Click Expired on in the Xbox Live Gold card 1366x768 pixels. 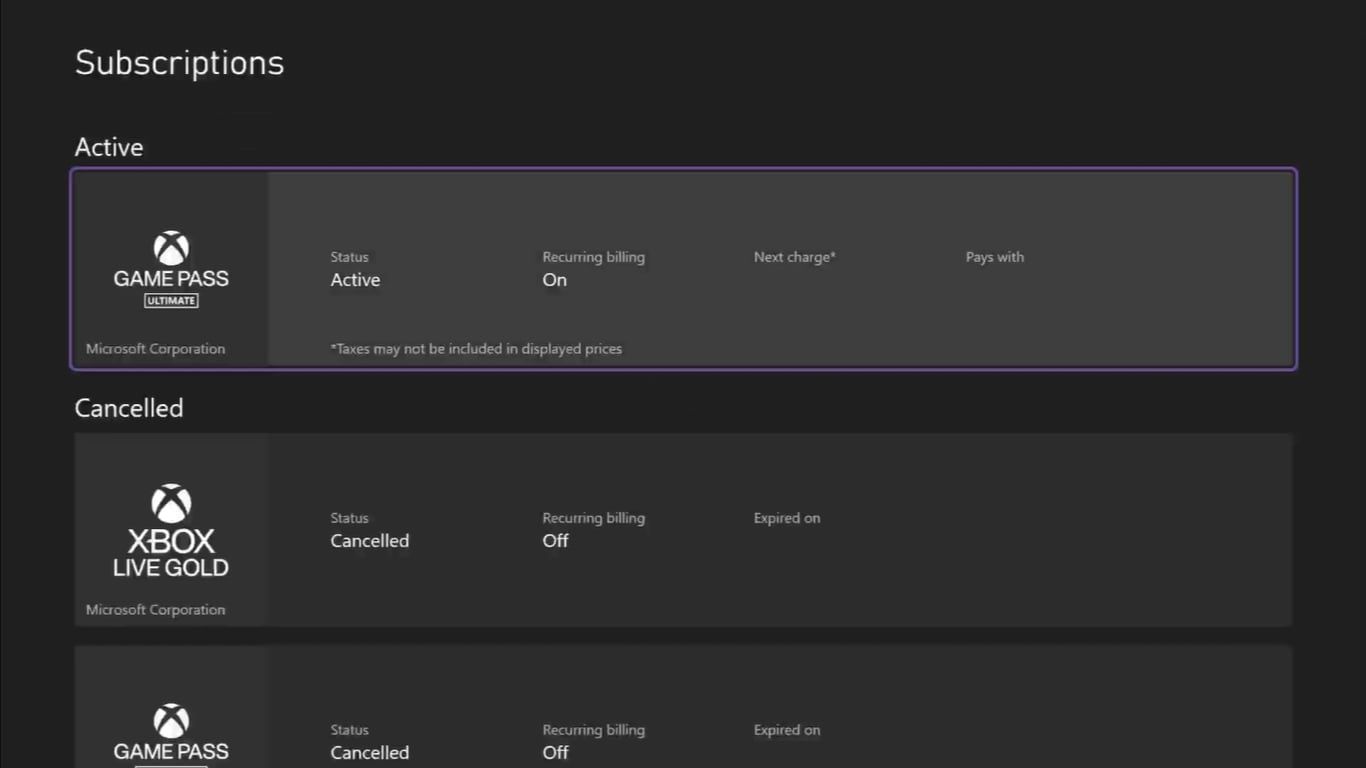(787, 518)
